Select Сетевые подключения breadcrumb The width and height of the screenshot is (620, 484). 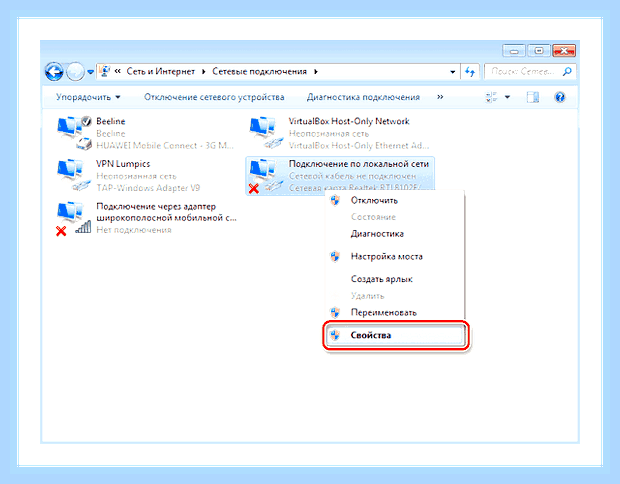coord(259,71)
